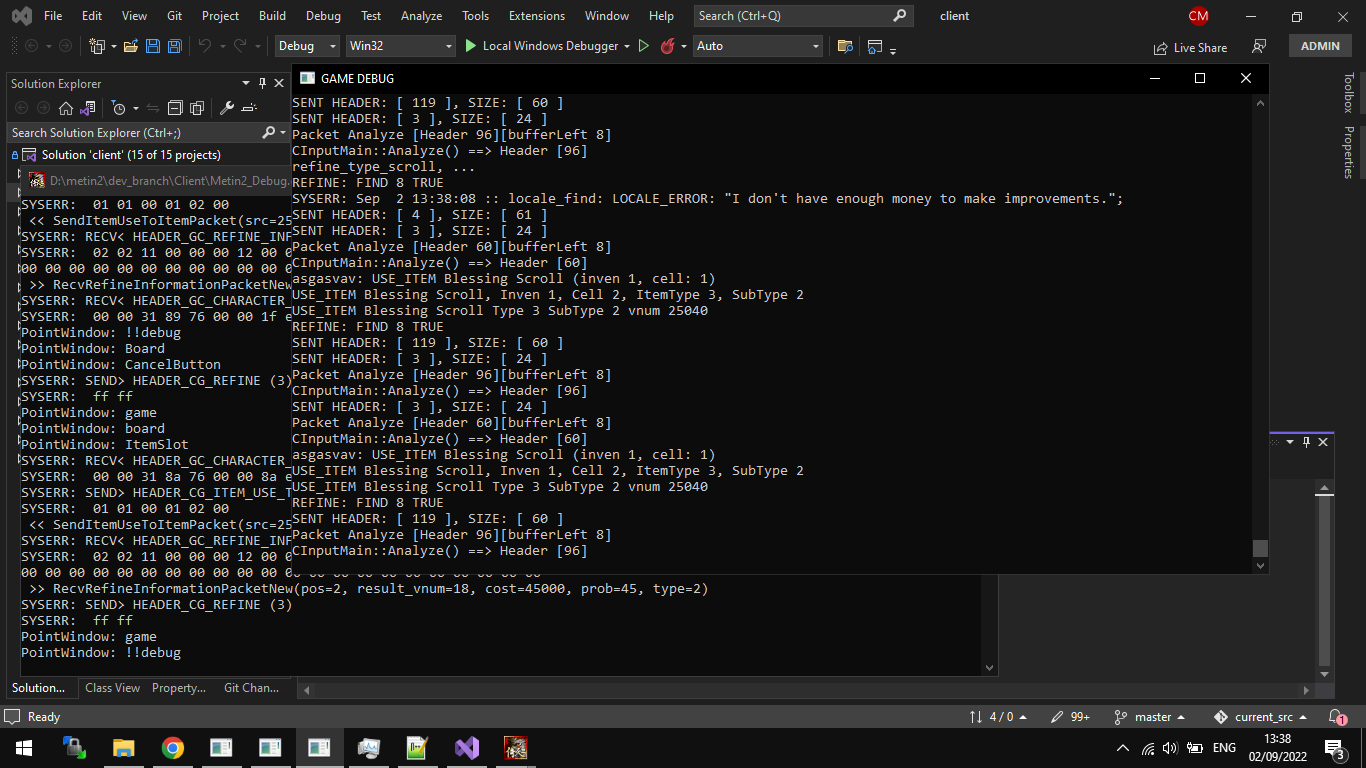Switch to the Git Changes tab
Viewport: 1366px width, 768px height.
coord(251,688)
